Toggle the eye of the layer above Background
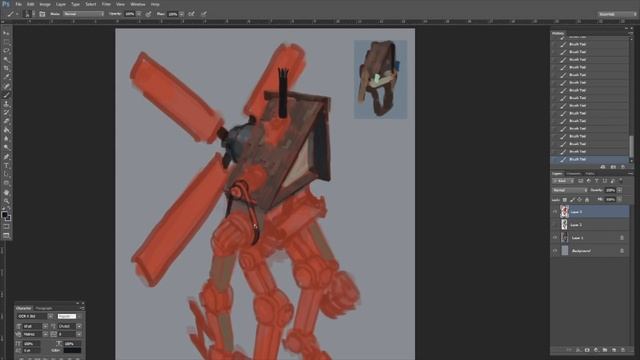The height and width of the screenshot is (360, 640). 555,238
